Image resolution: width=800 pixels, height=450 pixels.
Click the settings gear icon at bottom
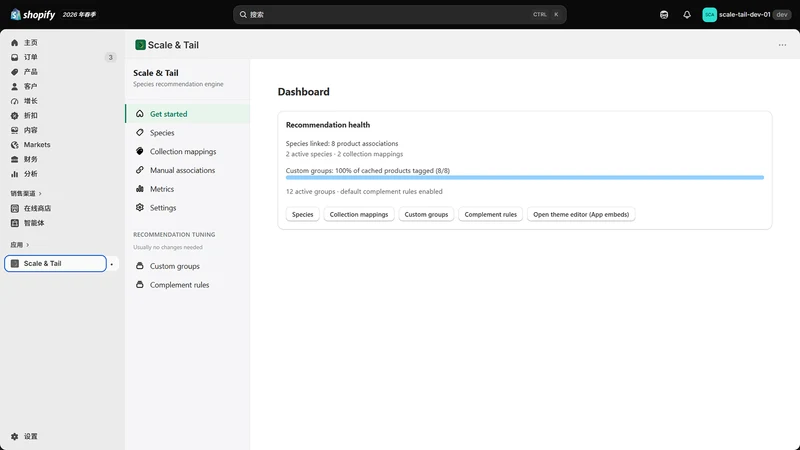(14, 437)
